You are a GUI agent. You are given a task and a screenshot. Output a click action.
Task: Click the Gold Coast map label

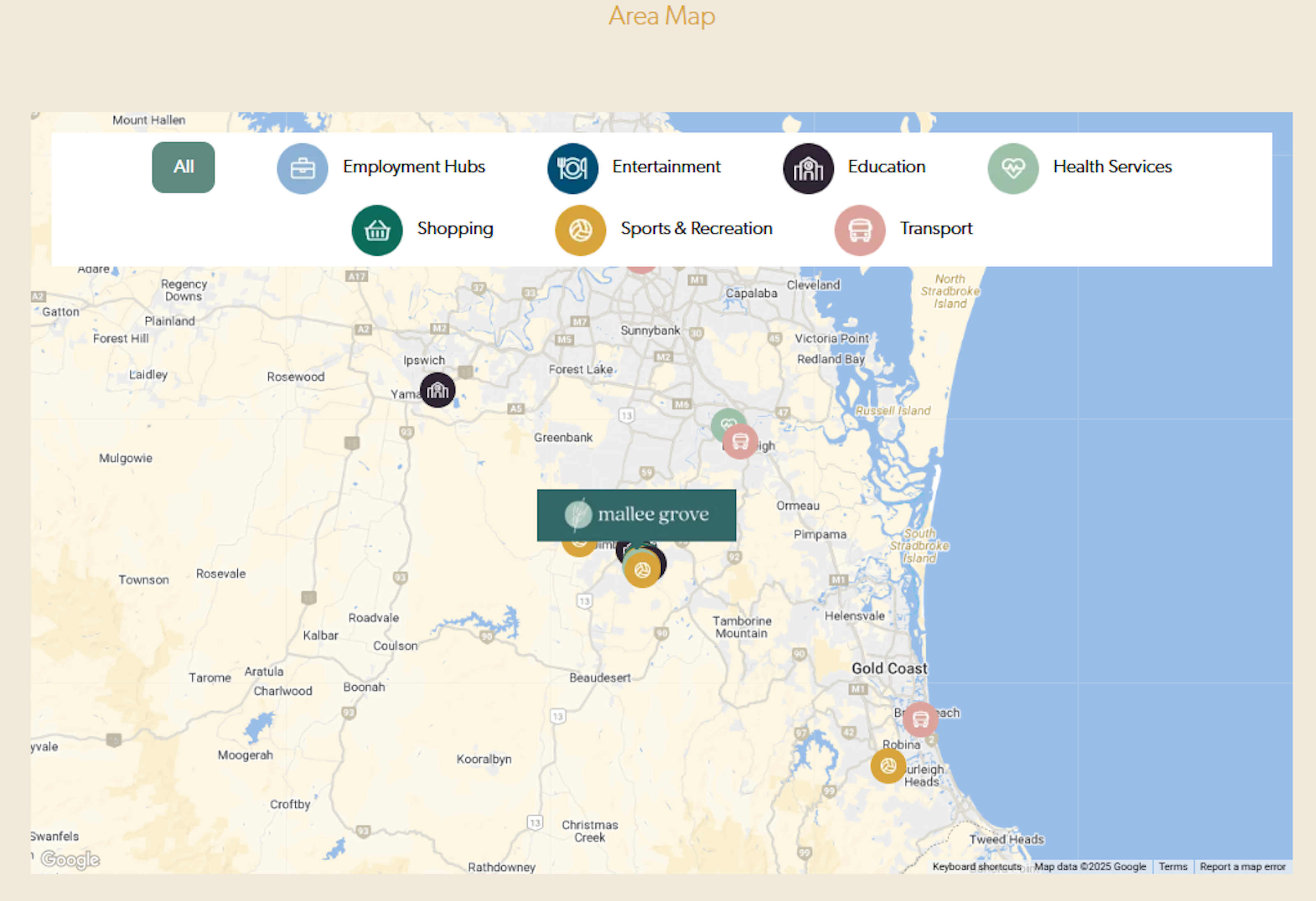[x=890, y=668]
